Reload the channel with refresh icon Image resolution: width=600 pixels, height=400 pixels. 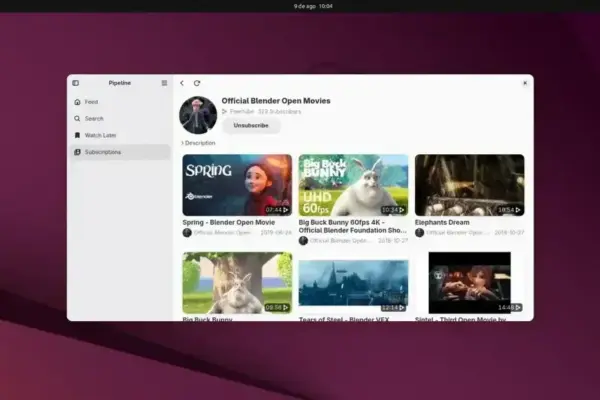click(x=197, y=83)
